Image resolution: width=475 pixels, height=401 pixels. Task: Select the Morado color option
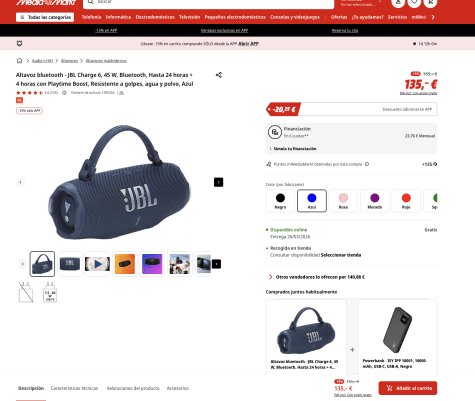click(375, 201)
